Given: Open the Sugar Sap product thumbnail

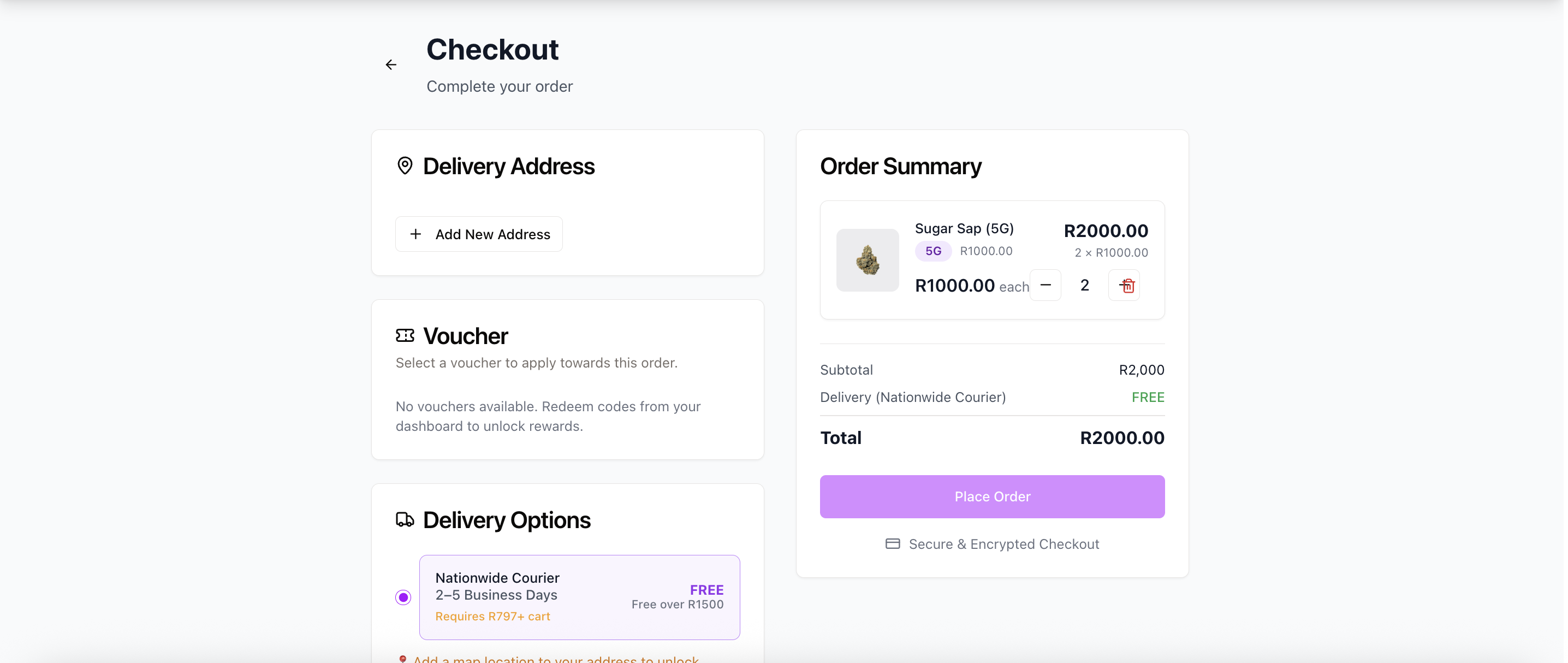Looking at the screenshot, I should tap(868, 260).
